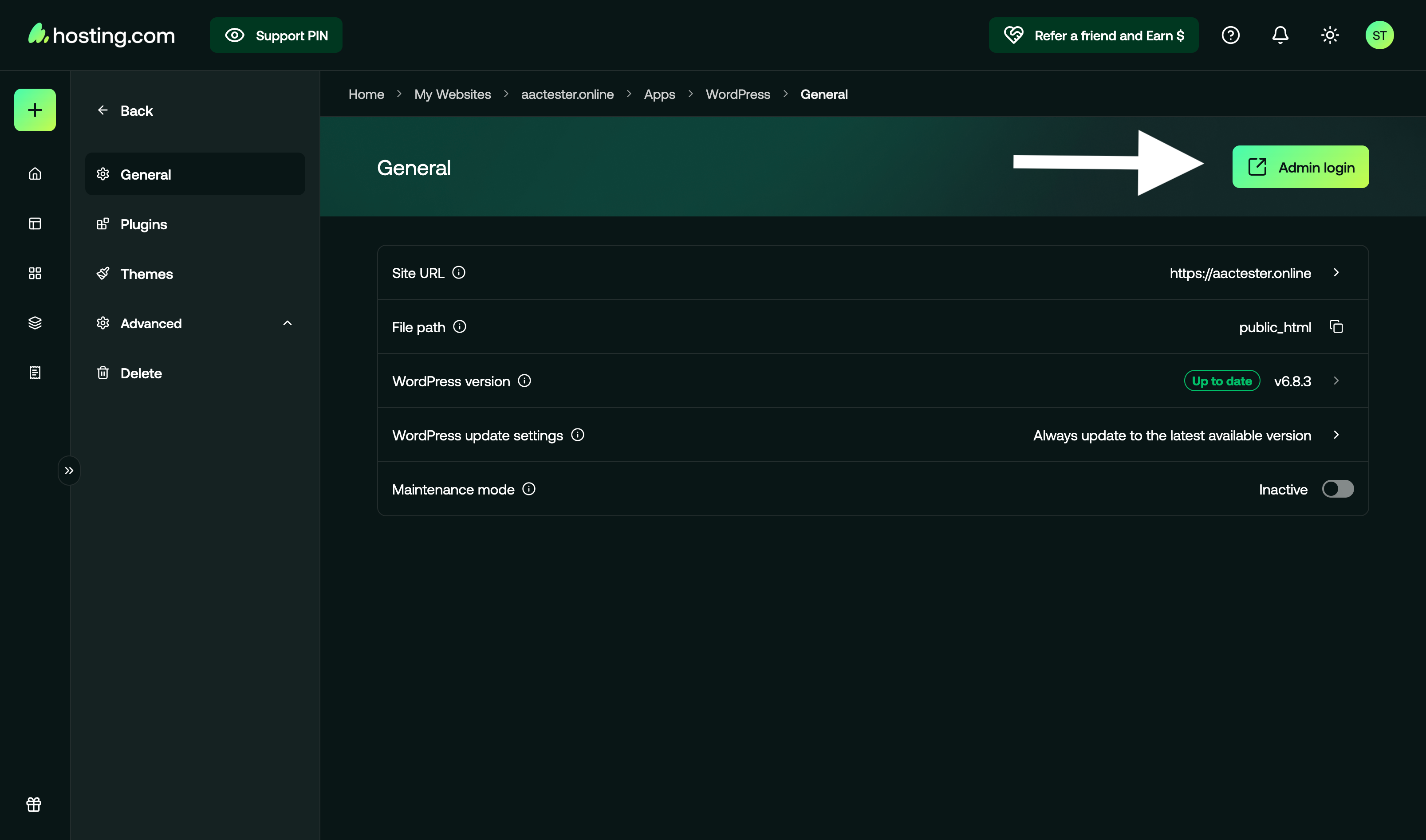Image resolution: width=1426 pixels, height=840 pixels.
Task: Click info icon next to Site URL
Action: tap(458, 272)
